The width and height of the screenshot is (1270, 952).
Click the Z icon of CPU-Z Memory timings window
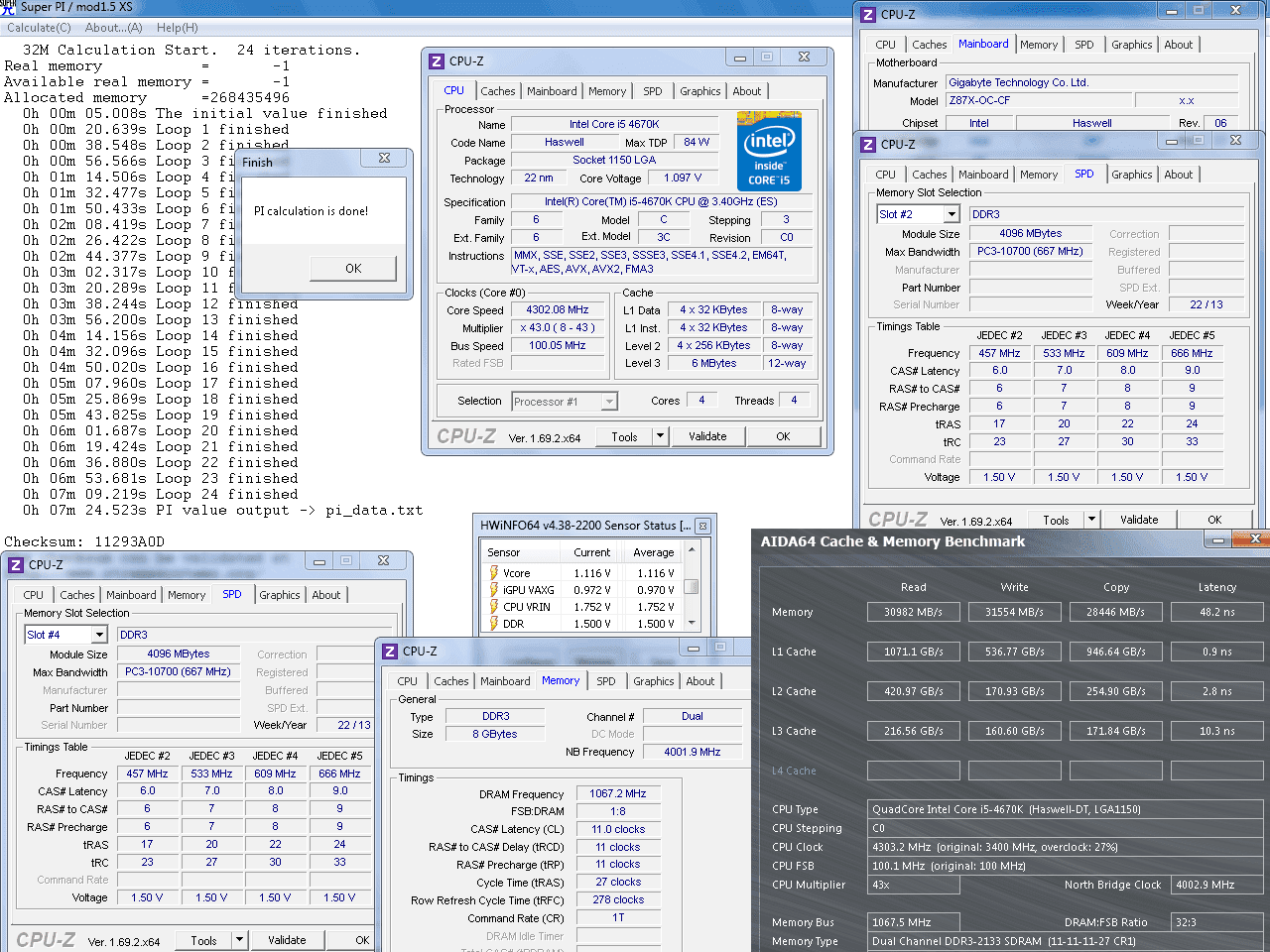(x=390, y=652)
